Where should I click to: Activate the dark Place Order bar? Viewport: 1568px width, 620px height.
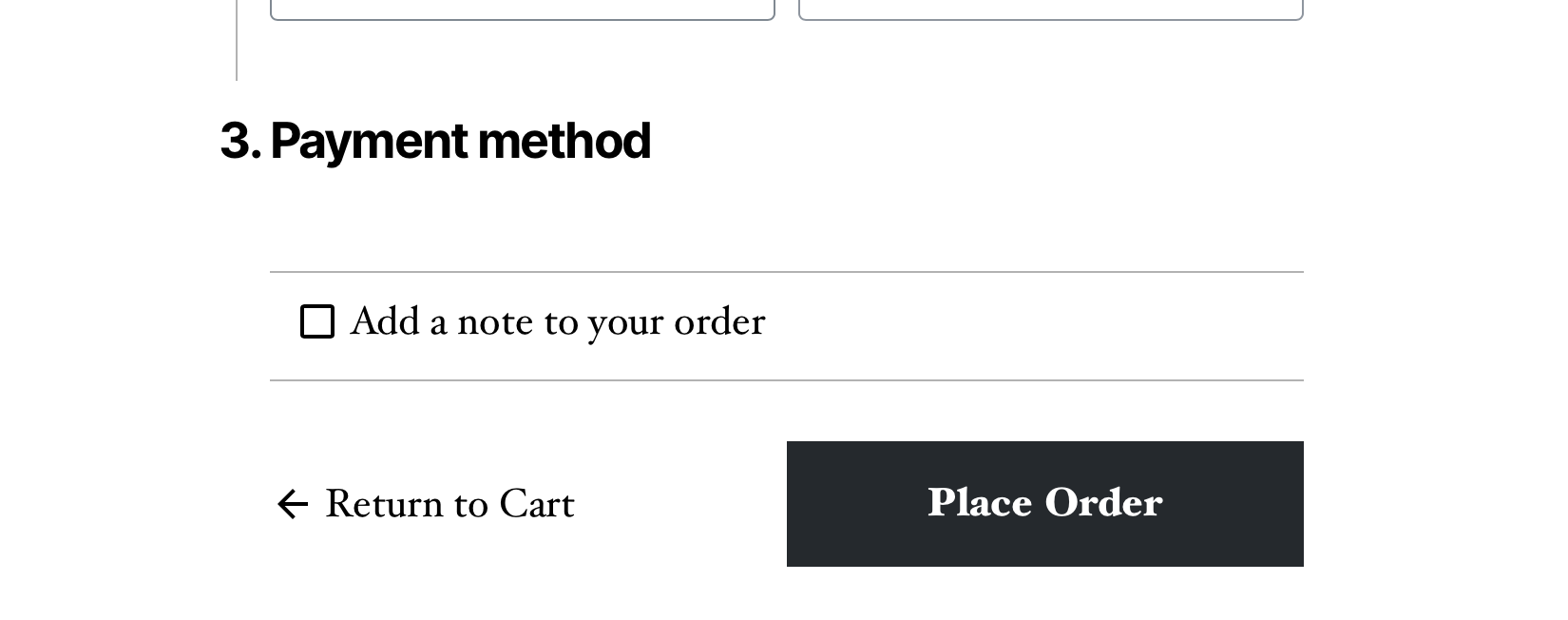point(1043,504)
